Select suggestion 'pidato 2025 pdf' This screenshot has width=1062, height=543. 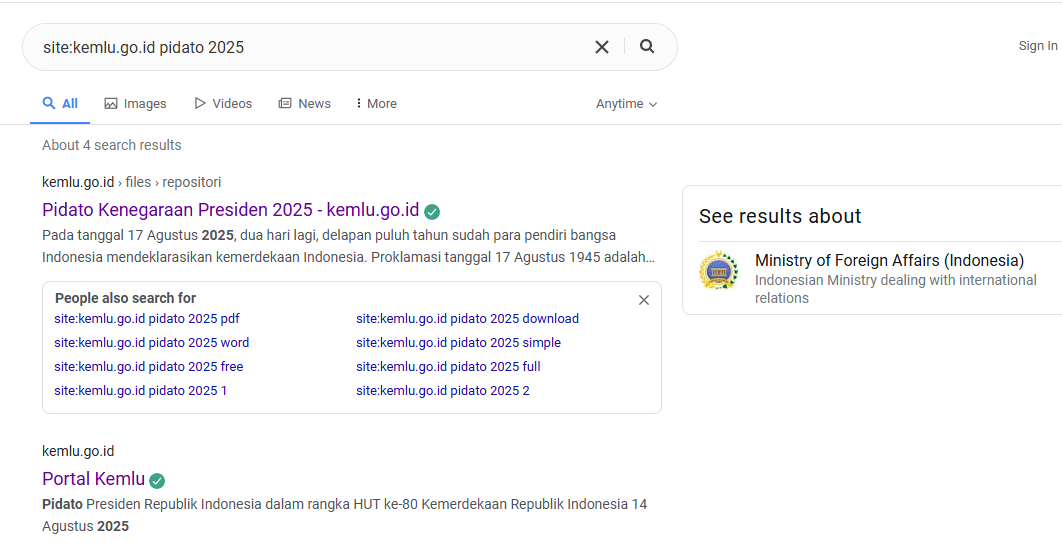[x=147, y=319]
